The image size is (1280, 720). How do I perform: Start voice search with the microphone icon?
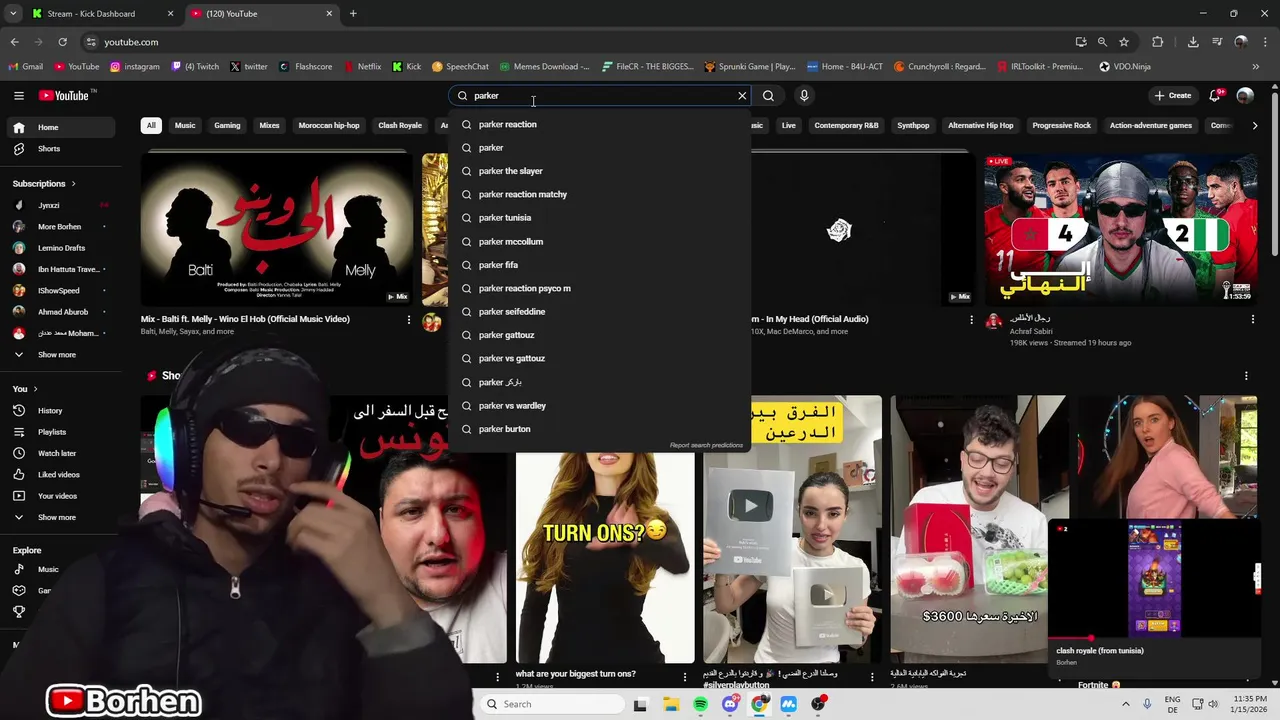tap(804, 95)
